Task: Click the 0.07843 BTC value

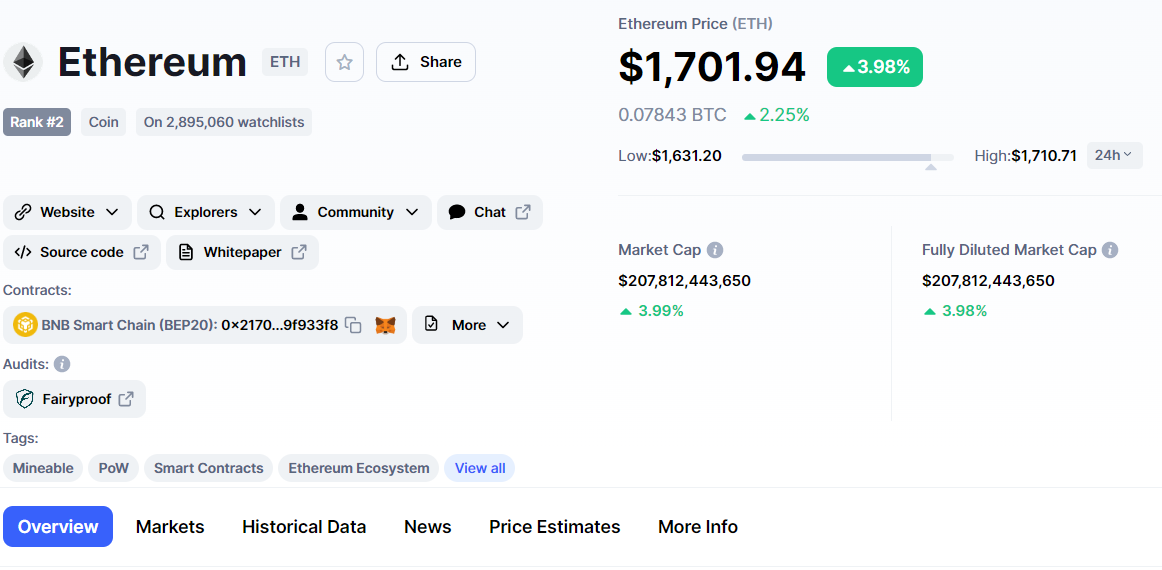Action: pyautogui.click(x=672, y=115)
